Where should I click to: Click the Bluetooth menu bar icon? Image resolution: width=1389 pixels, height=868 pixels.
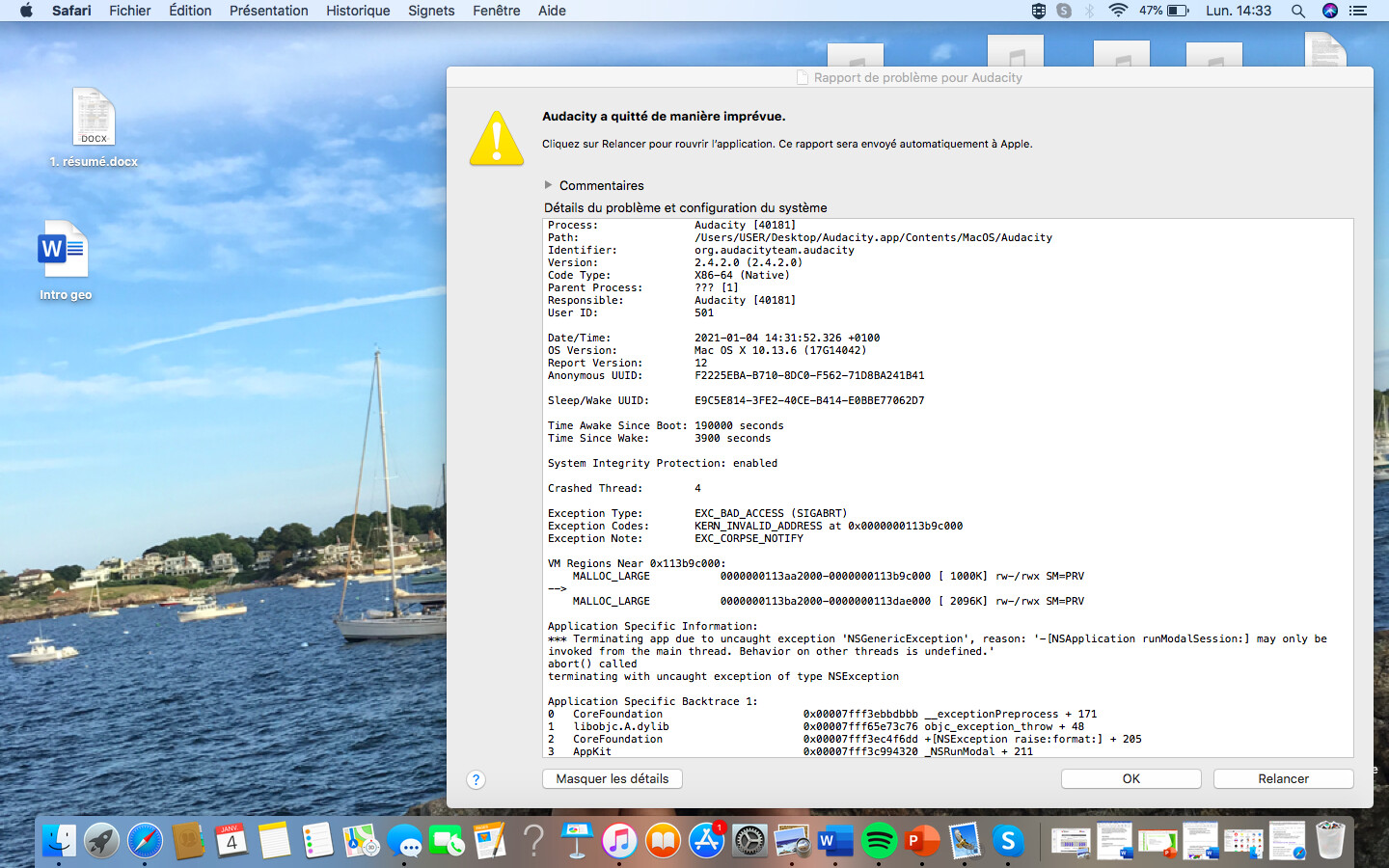pos(1089,11)
